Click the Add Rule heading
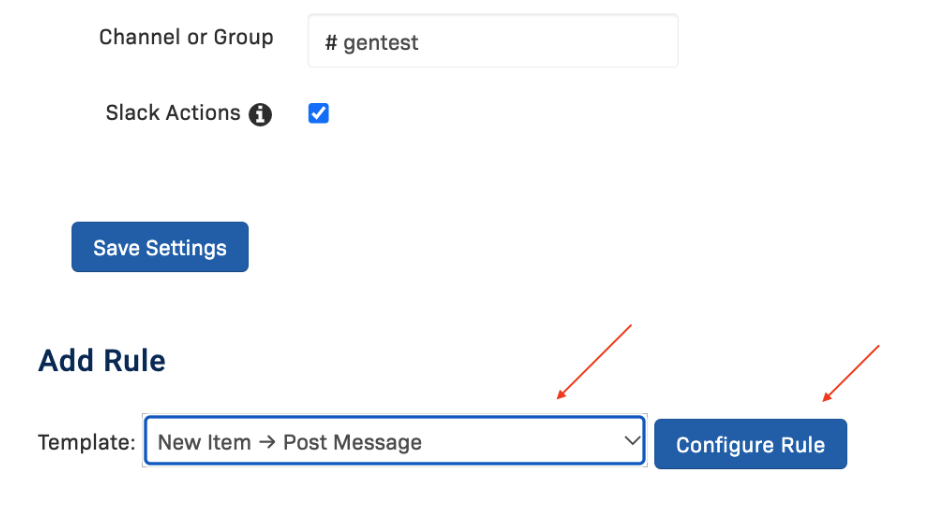 tap(102, 360)
